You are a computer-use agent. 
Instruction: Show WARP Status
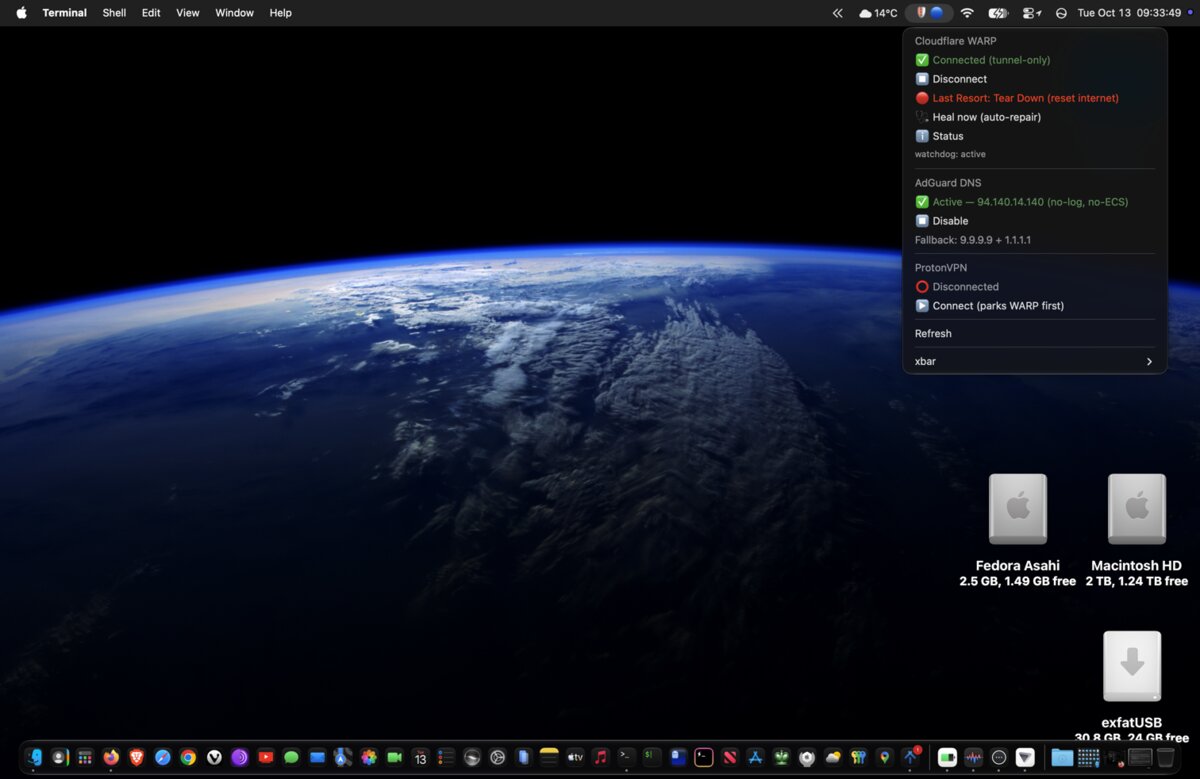1035,136
